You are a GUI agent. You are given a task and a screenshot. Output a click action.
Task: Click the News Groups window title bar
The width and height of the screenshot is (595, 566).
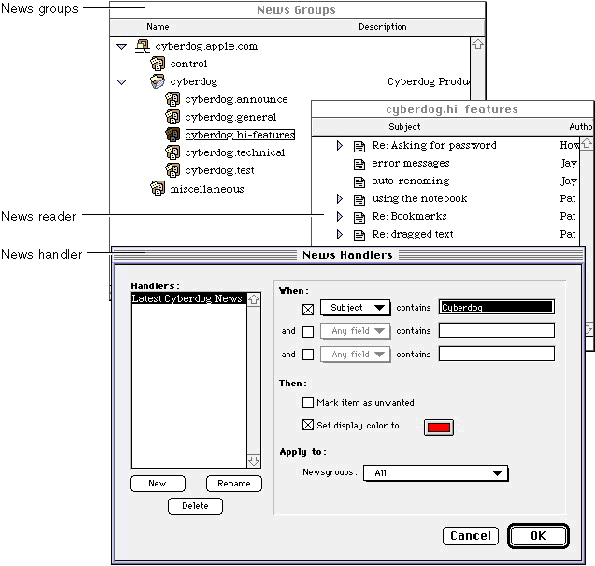coord(297,10)
